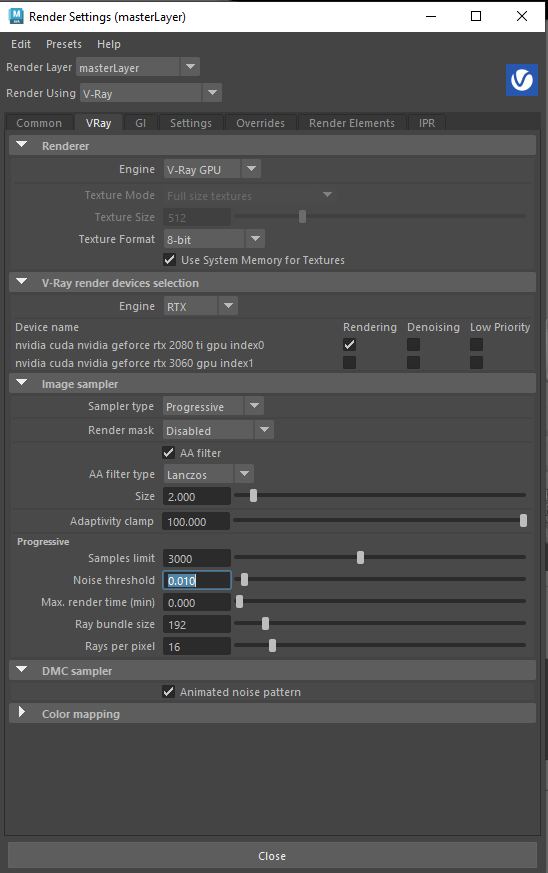Open the Edit menu
This screenshot has height=873, width=548.
click(21, 44)
